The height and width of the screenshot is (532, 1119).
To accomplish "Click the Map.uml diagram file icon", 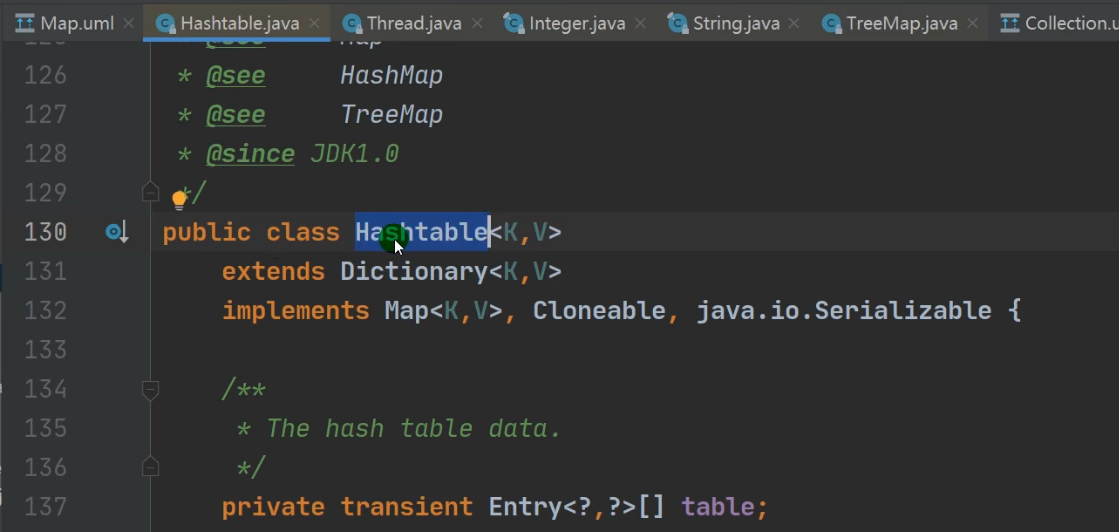I will (x=25, y=23).
